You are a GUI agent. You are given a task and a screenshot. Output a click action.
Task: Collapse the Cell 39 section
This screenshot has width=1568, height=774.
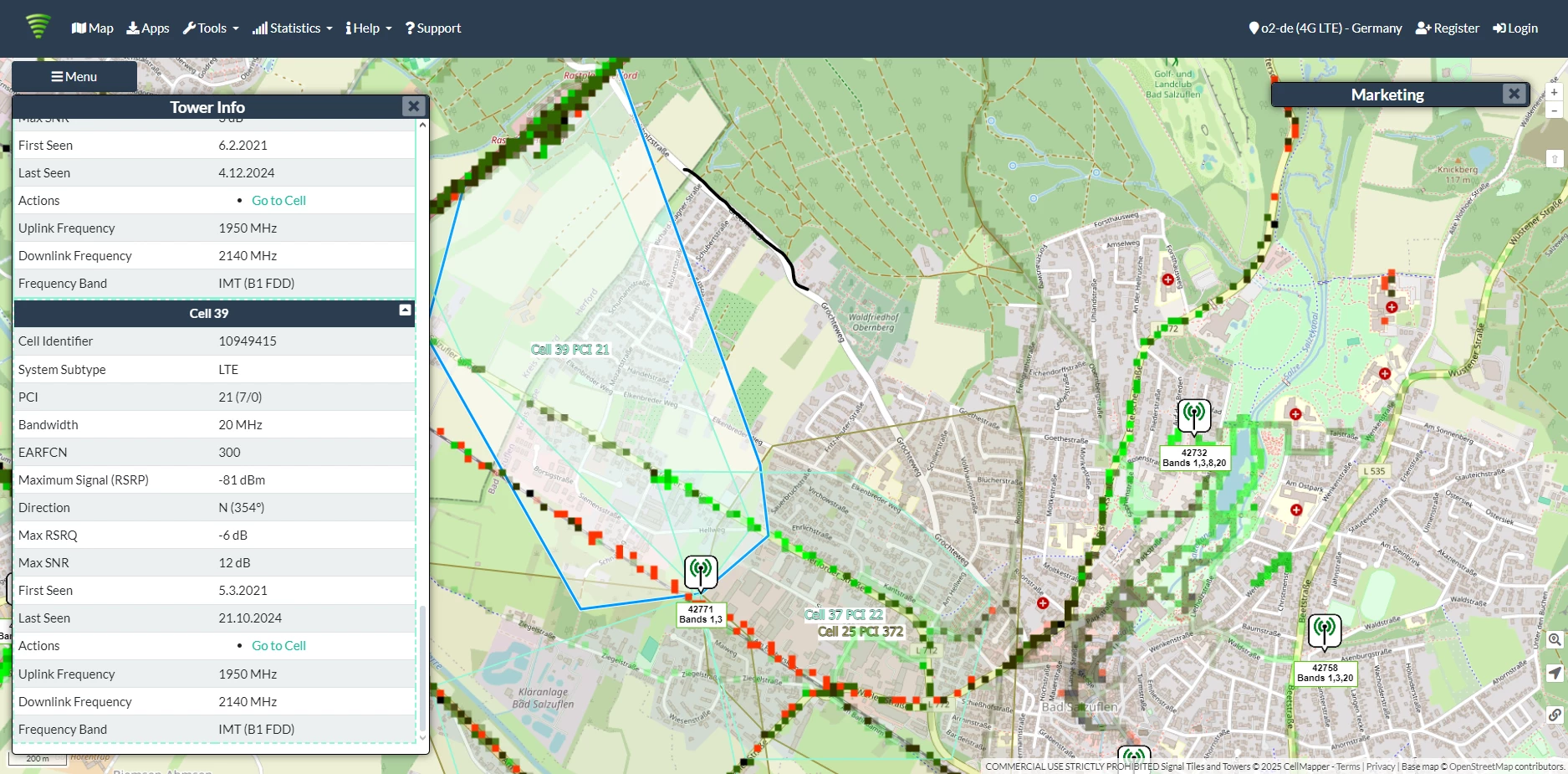(406, 310)
